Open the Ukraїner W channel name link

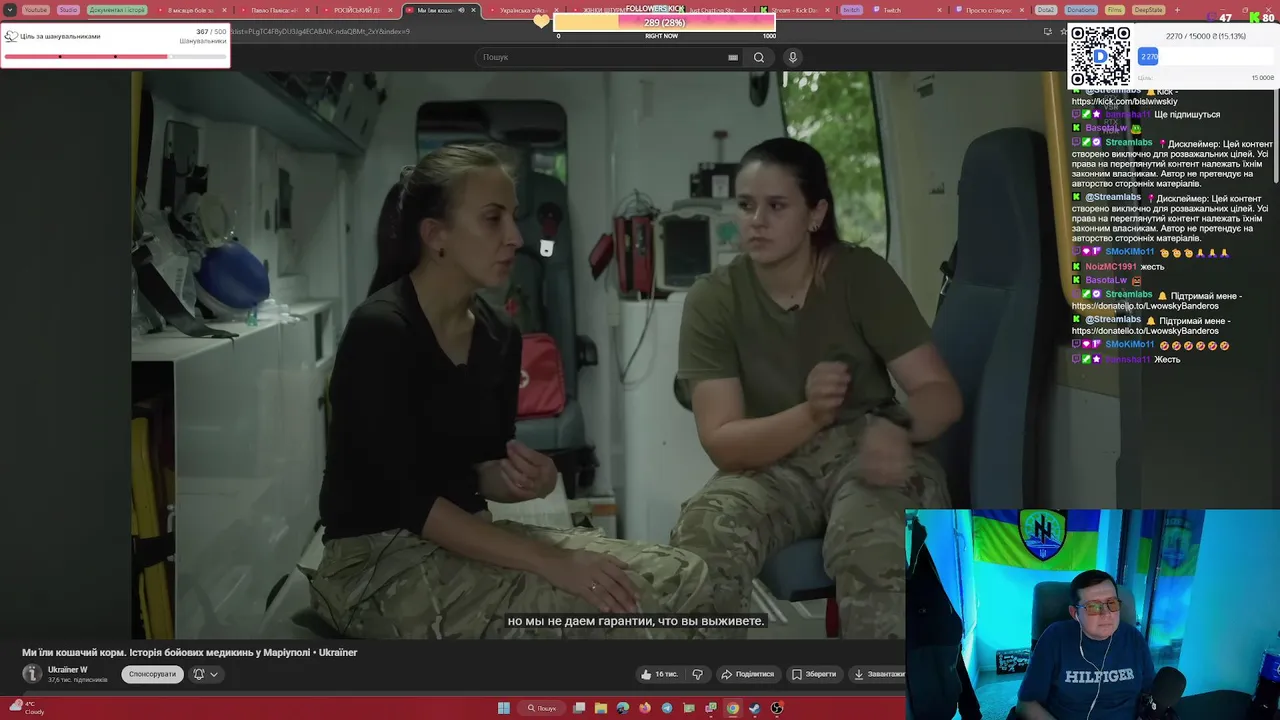click(68, 670)
